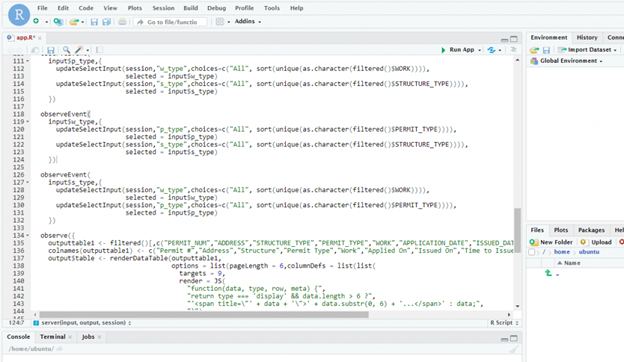Show app.R in new window icon

[35, 50]
